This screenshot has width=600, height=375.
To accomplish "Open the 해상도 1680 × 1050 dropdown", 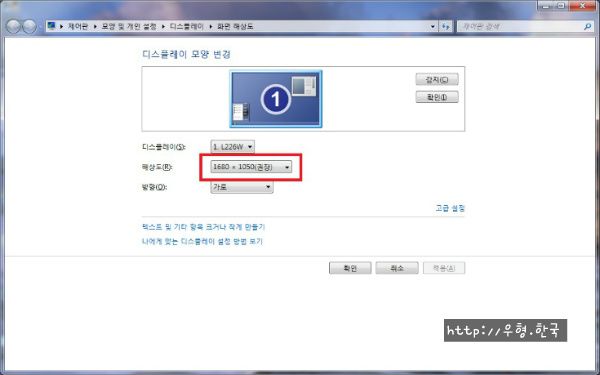I will (251, 167).
